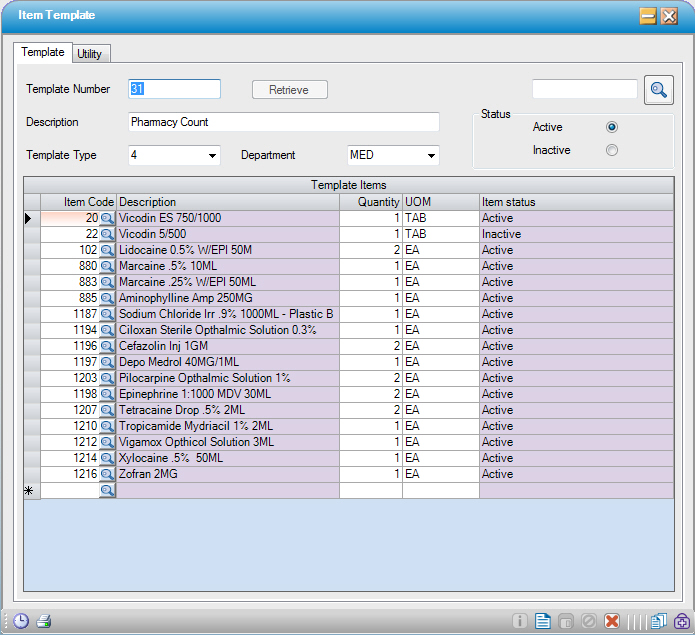The height and width of the screenshot is (635, 695).
Task: Click lookup icon in the empty new row
Action: point(107,490)
